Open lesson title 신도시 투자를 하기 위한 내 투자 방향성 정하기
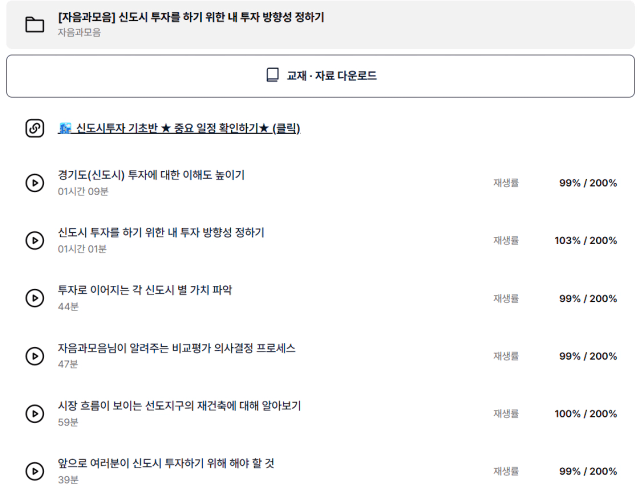The height and width of the screenshot is (489, 640). (161, 233)
